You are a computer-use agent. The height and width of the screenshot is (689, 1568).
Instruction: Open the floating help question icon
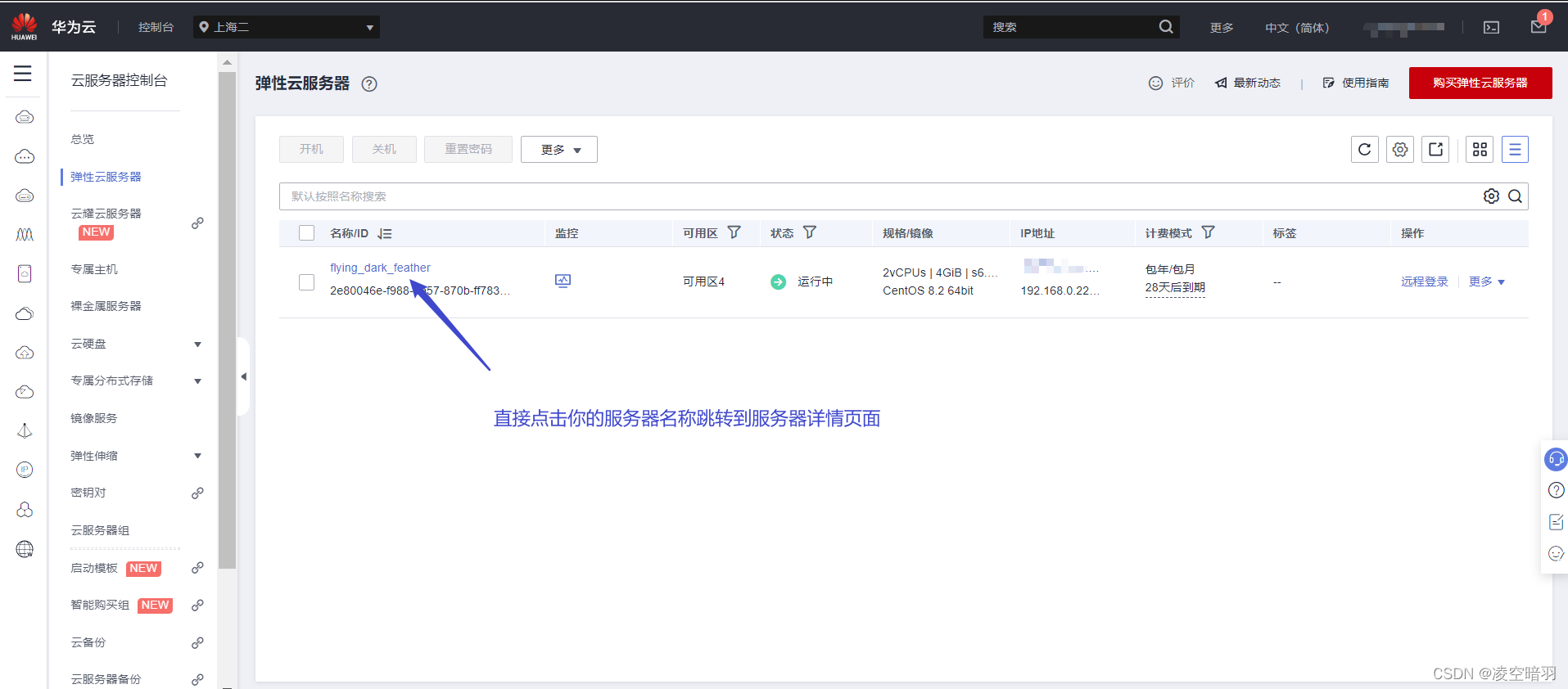pyautogui.click(x=1557, y=490)
